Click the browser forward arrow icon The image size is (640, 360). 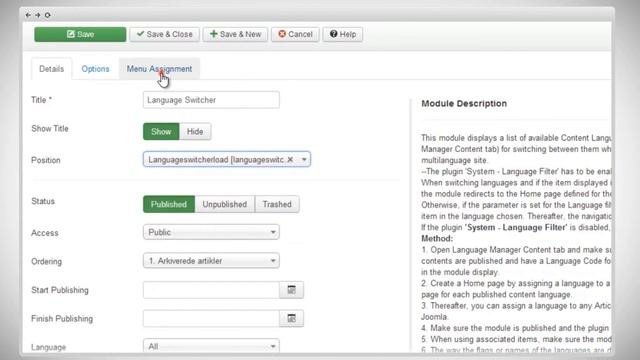click(x=38, y=15)
